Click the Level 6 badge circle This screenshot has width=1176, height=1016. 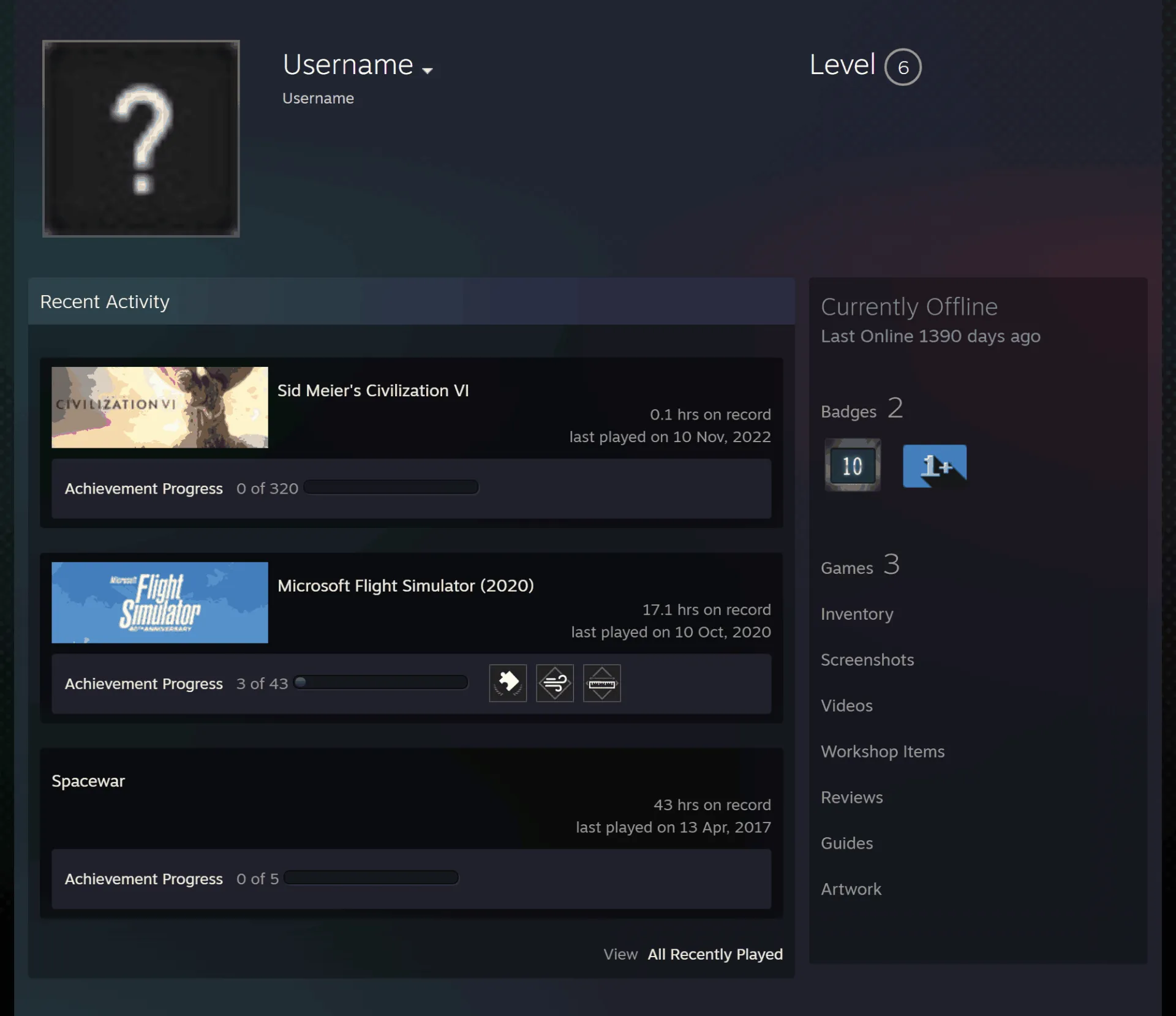903,67
